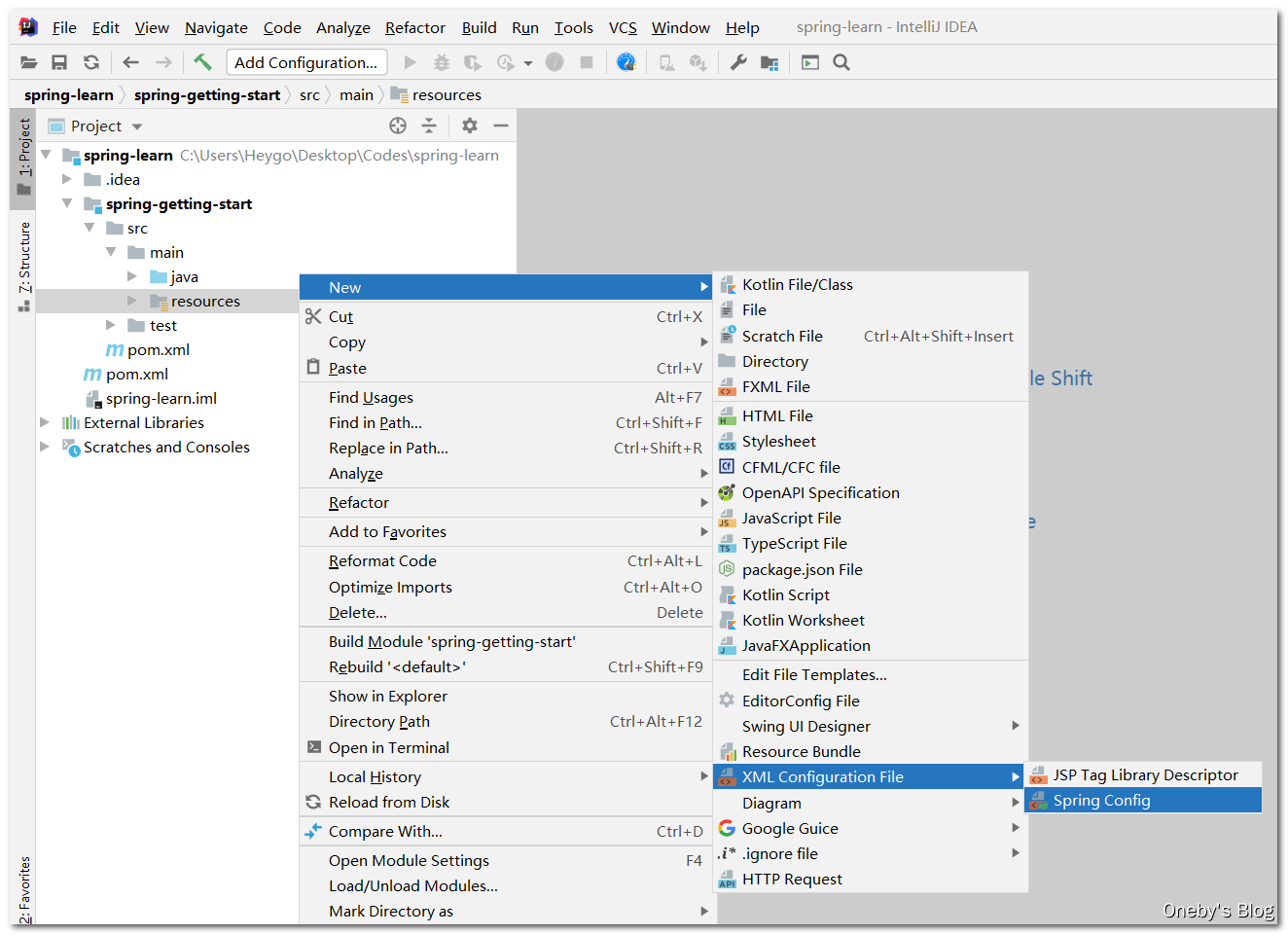Click the Compare With arrows icon
Viewport: 1288px width, 935px height.
point(313,831)
